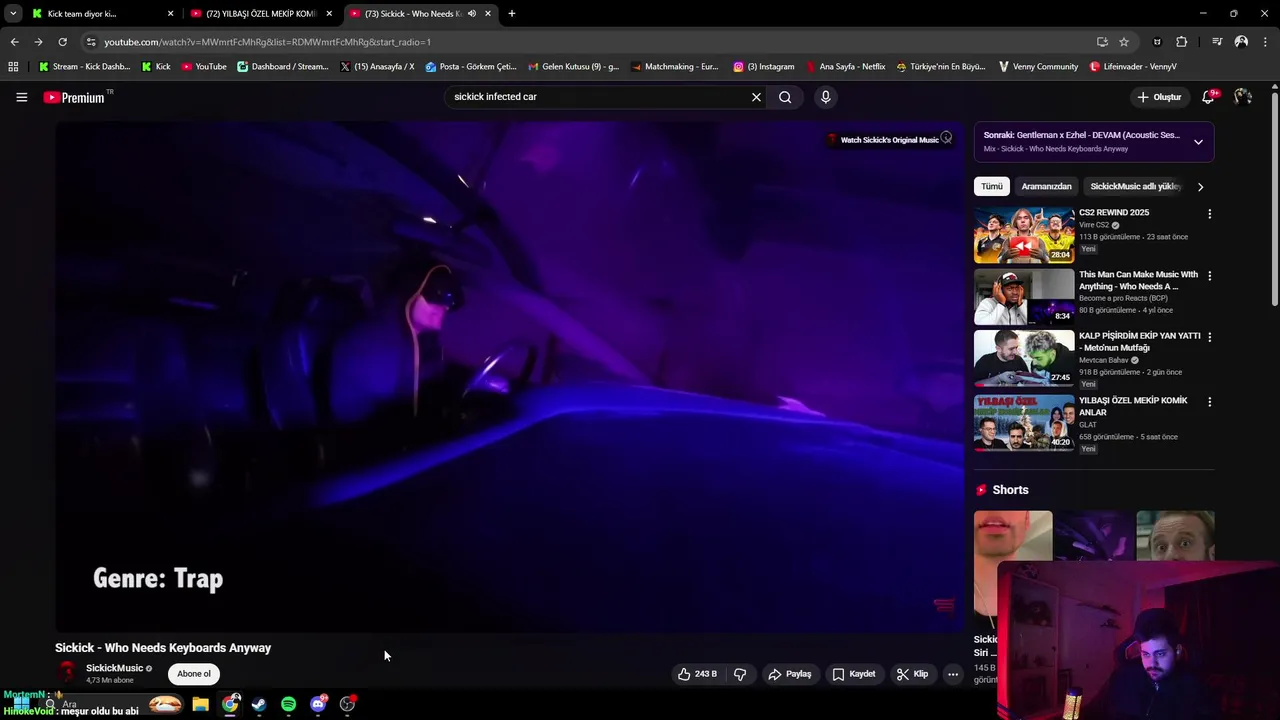1280x720 pixels.
Task: Bookmark this page with star icon
Action: [1124, 42]
